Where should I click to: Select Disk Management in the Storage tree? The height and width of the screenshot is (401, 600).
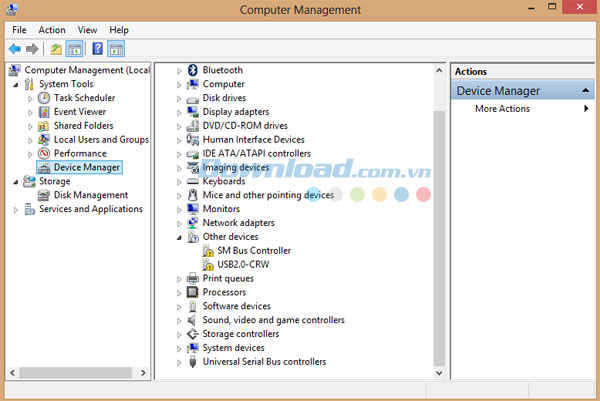point(90,195)
